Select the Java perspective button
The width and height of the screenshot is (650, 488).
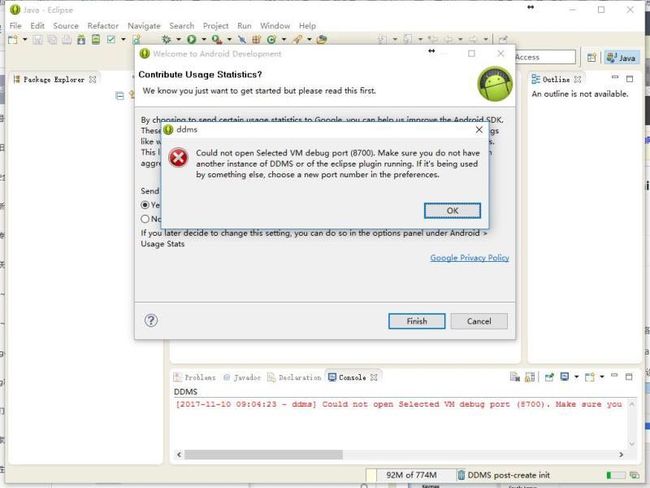[621, 58]
